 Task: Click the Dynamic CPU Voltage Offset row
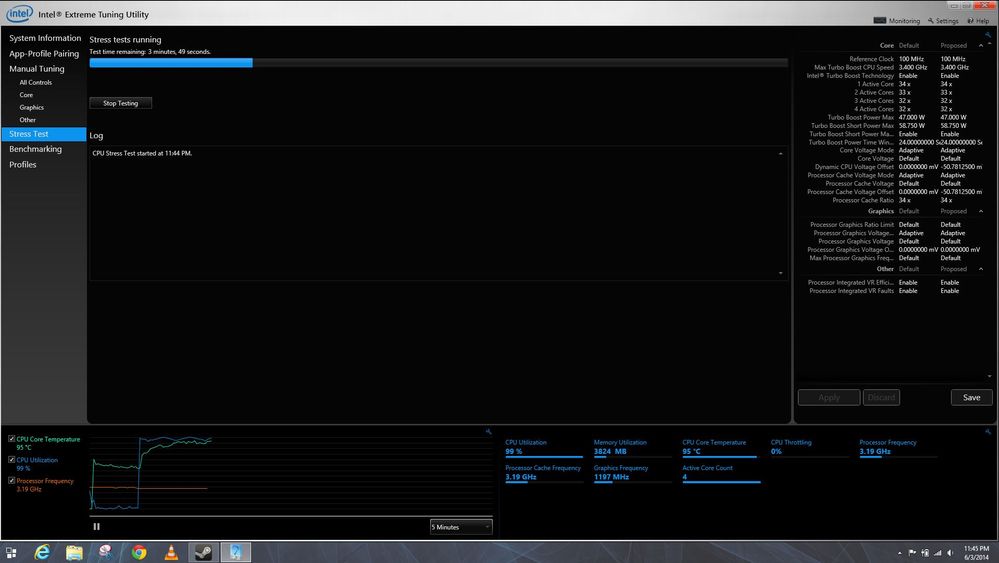[898, 167]
